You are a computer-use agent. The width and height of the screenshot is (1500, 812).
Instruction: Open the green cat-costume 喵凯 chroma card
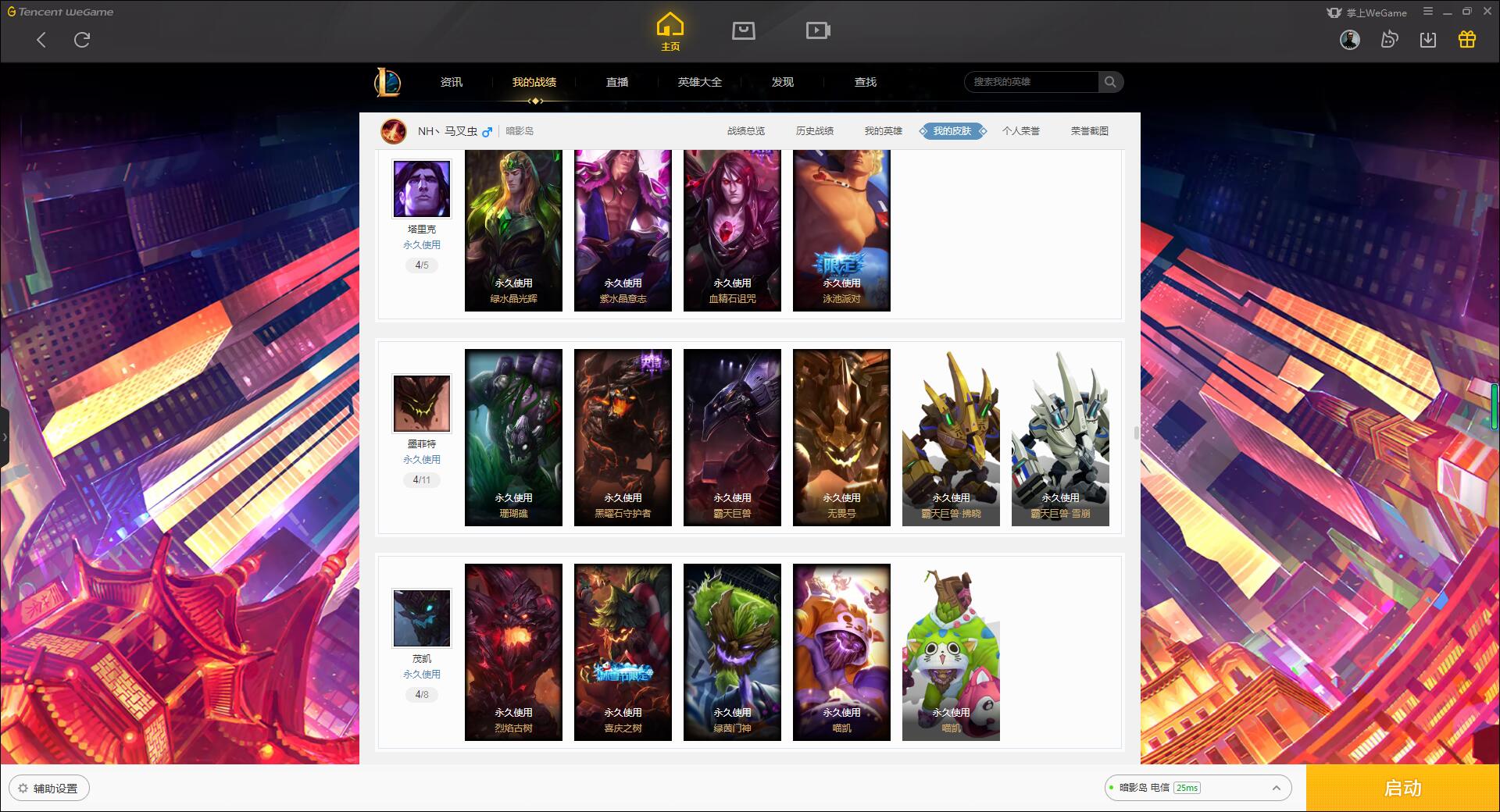(951, 652)
